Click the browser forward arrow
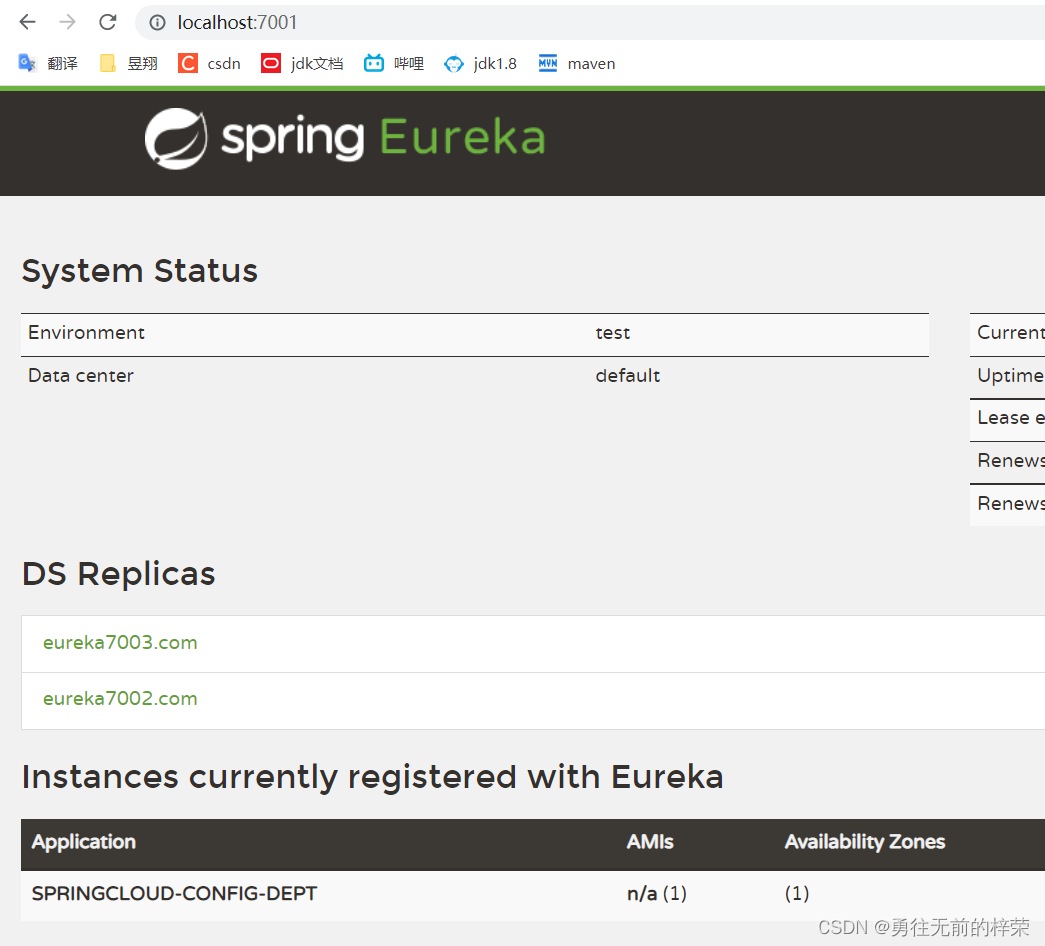This screenshot has height=946, width=1045. pyautogui.click(x=67, y=22)
